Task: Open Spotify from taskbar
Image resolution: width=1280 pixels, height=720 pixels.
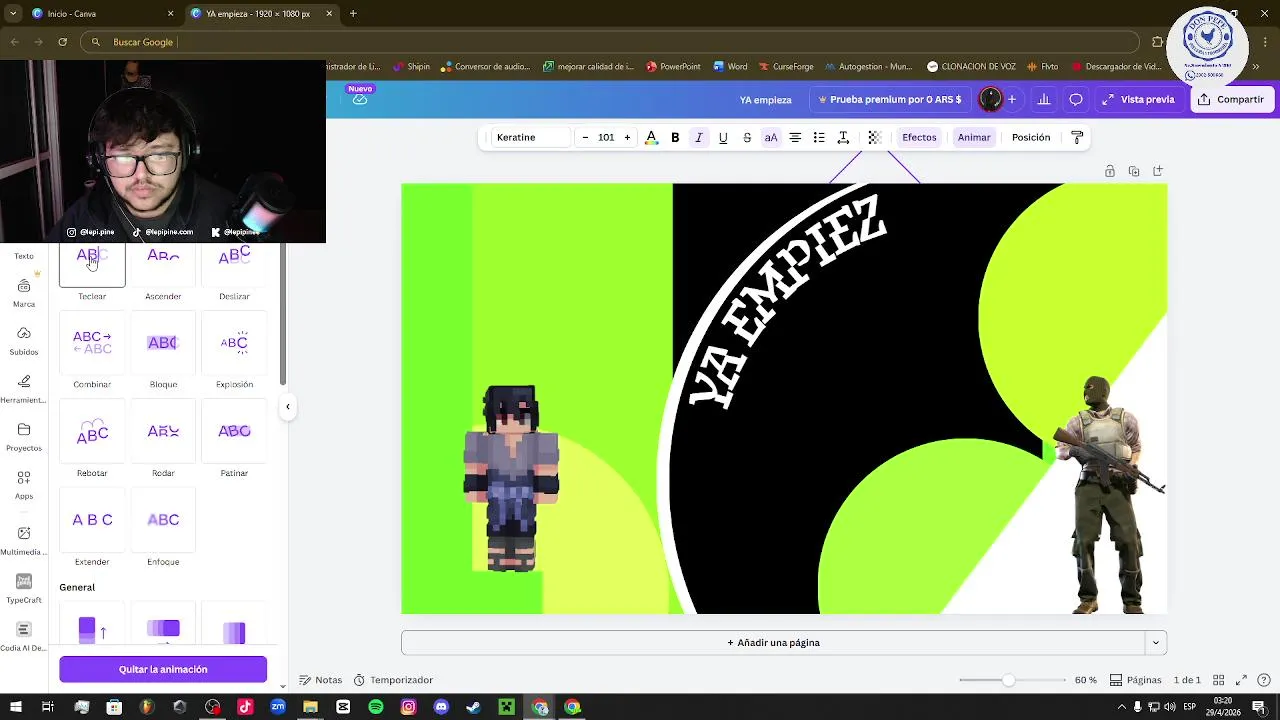Action: coord(376,707)
